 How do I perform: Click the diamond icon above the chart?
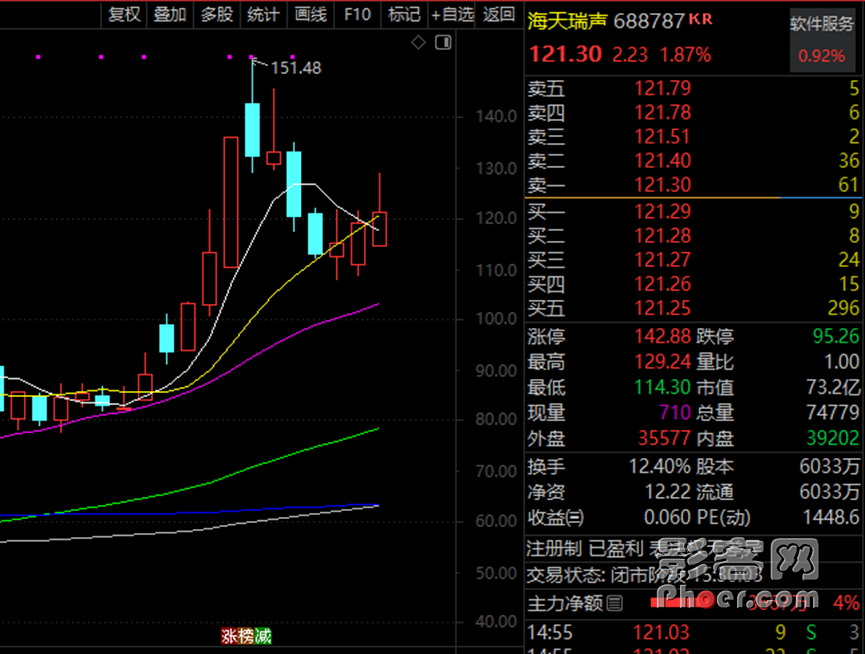pos(418,42)
